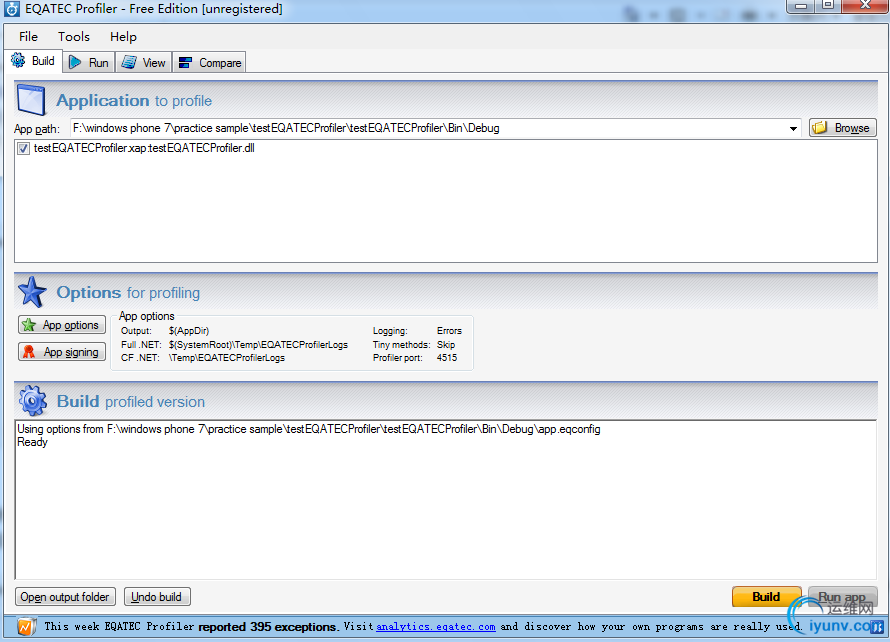Open App options

point(62,325)
